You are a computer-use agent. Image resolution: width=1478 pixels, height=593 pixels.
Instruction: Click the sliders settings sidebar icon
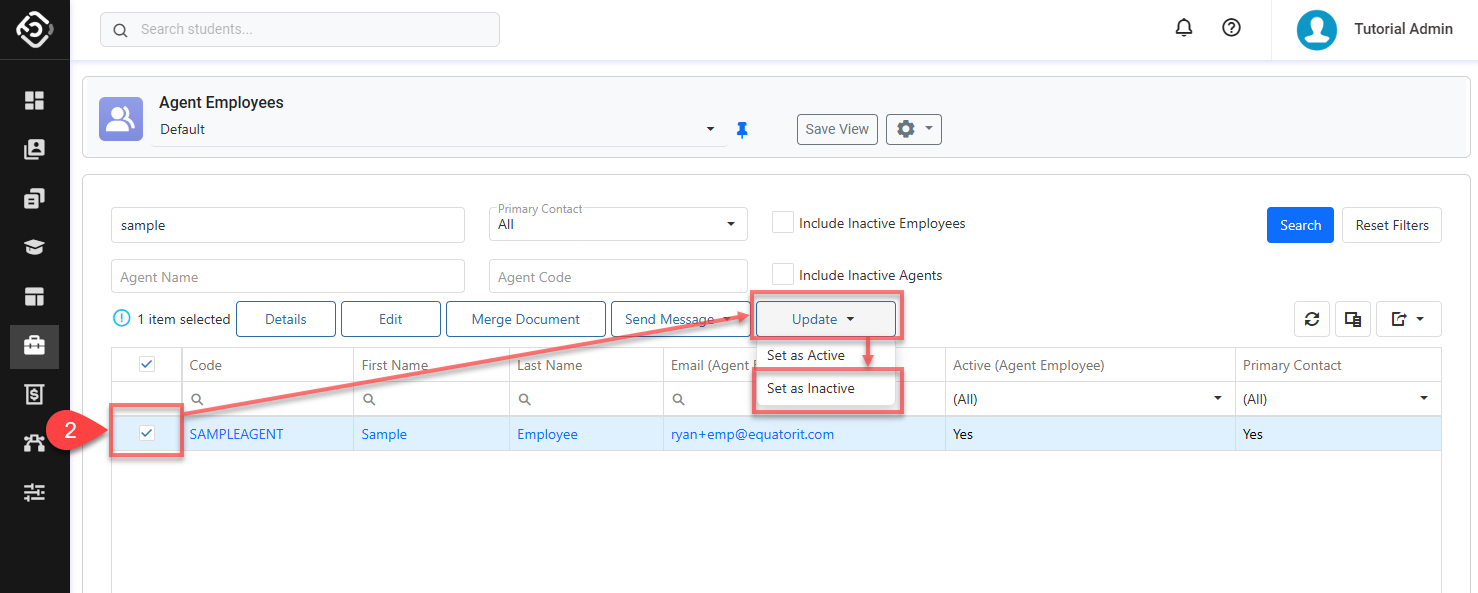tap(35, 492)
